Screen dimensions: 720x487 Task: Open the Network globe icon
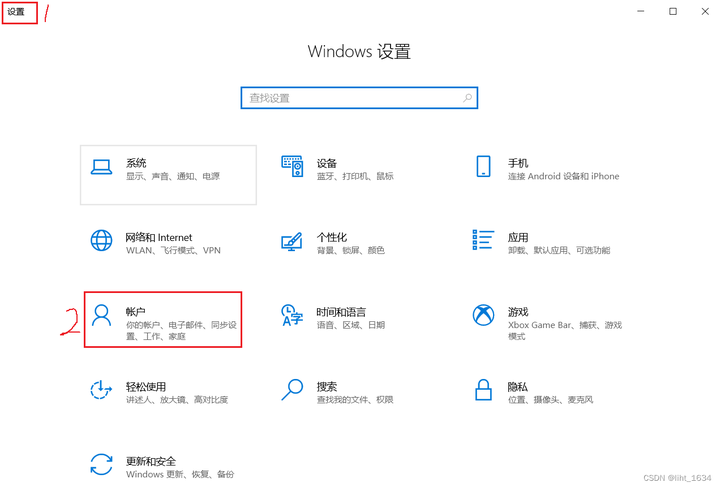[101, 241]
